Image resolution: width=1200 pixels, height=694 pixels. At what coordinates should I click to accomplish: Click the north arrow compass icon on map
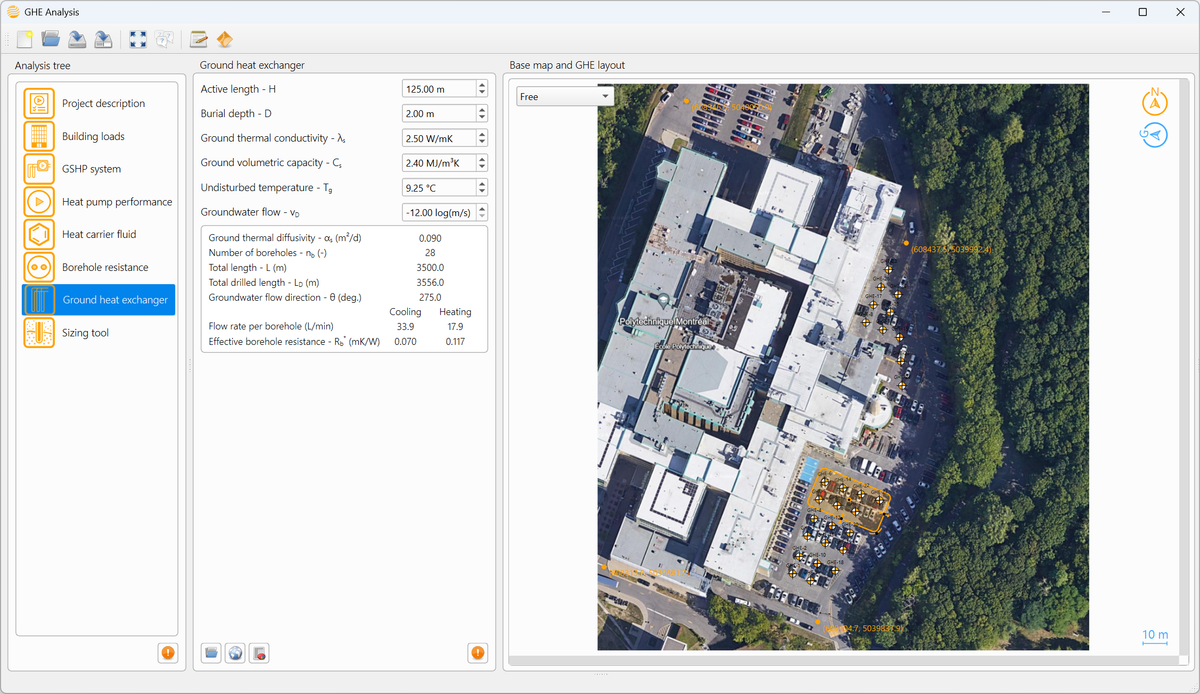click(1155, 102)
